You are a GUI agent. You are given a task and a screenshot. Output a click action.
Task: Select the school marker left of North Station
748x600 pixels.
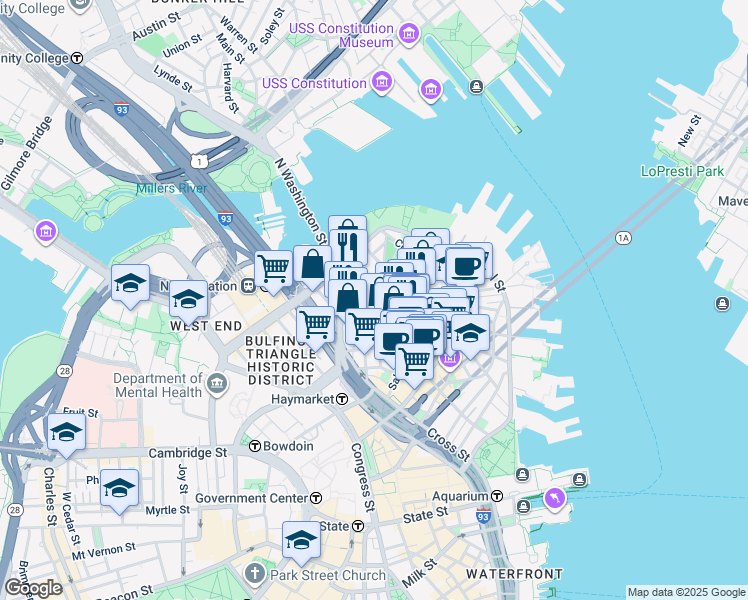(x=130, y=285)
